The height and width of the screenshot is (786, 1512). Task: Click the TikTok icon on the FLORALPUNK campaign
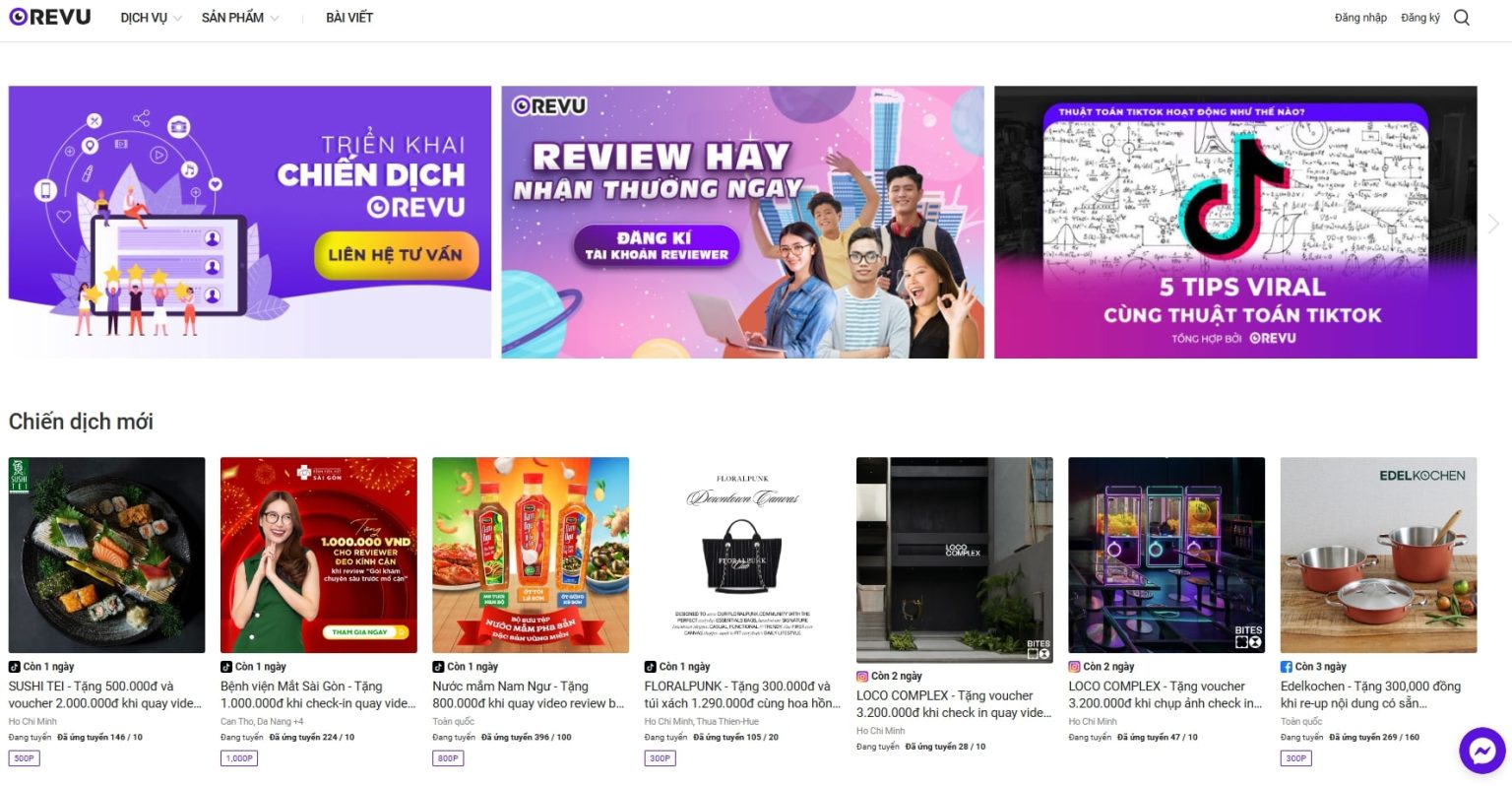(x=651, y=667)
